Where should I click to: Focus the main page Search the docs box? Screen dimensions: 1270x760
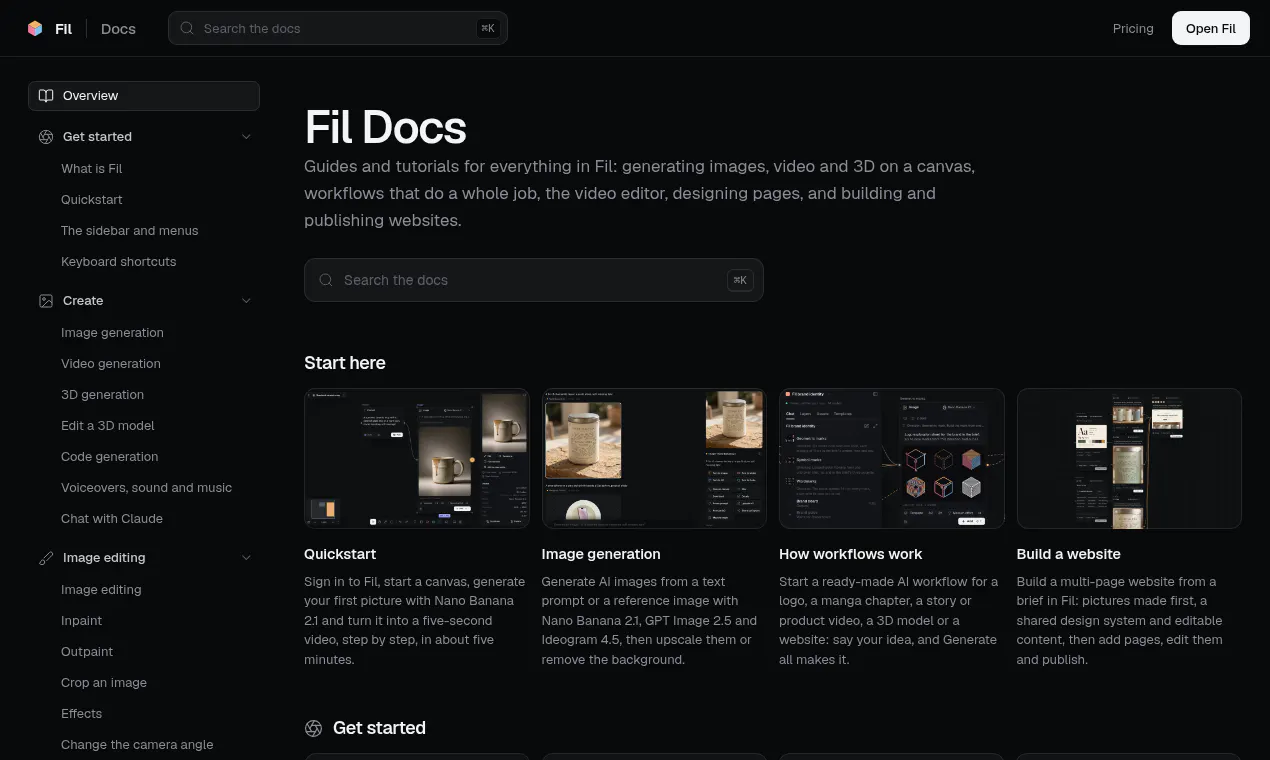pyautogui.click(x=534, y=280)
